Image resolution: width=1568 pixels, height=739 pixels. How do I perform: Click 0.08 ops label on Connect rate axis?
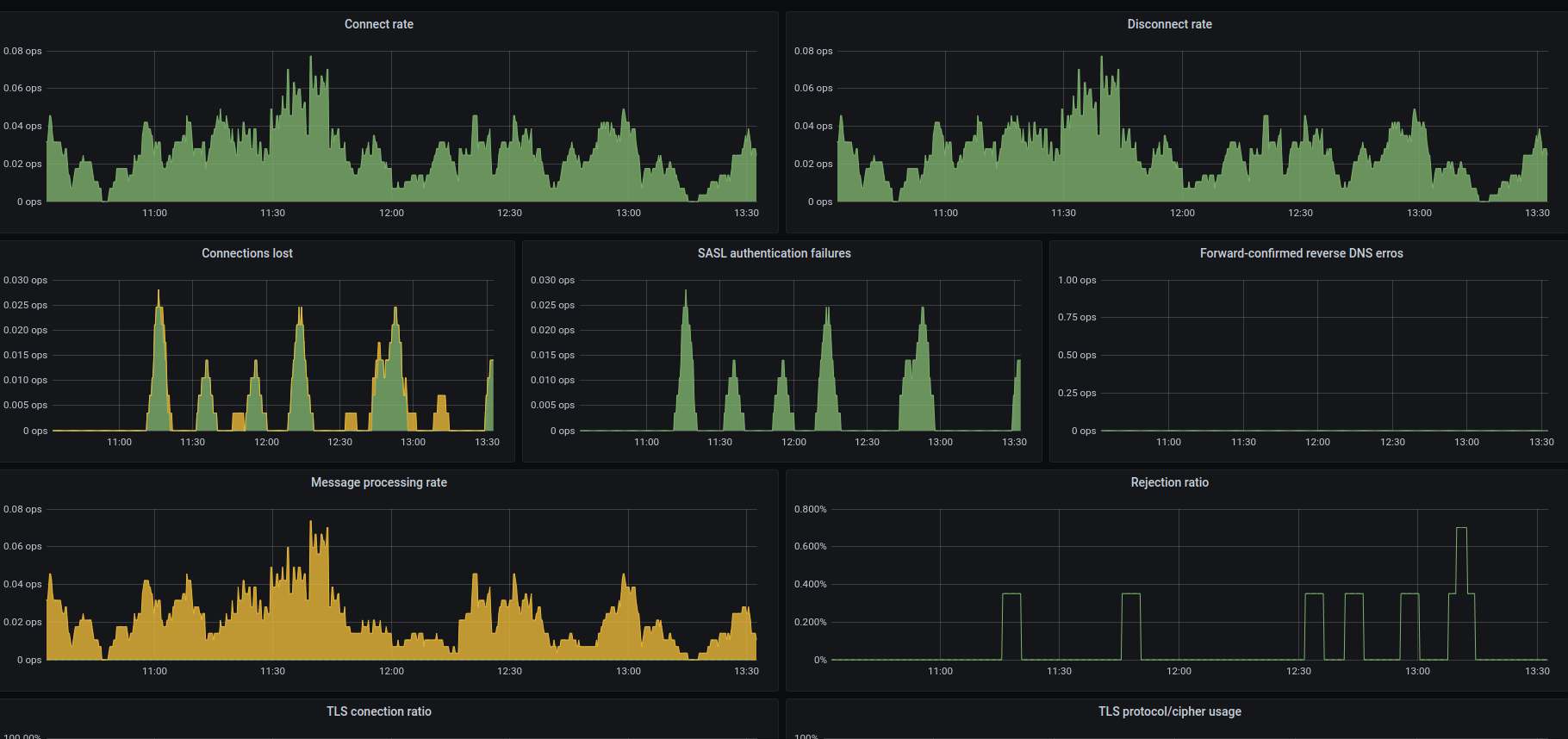point(22,51)
